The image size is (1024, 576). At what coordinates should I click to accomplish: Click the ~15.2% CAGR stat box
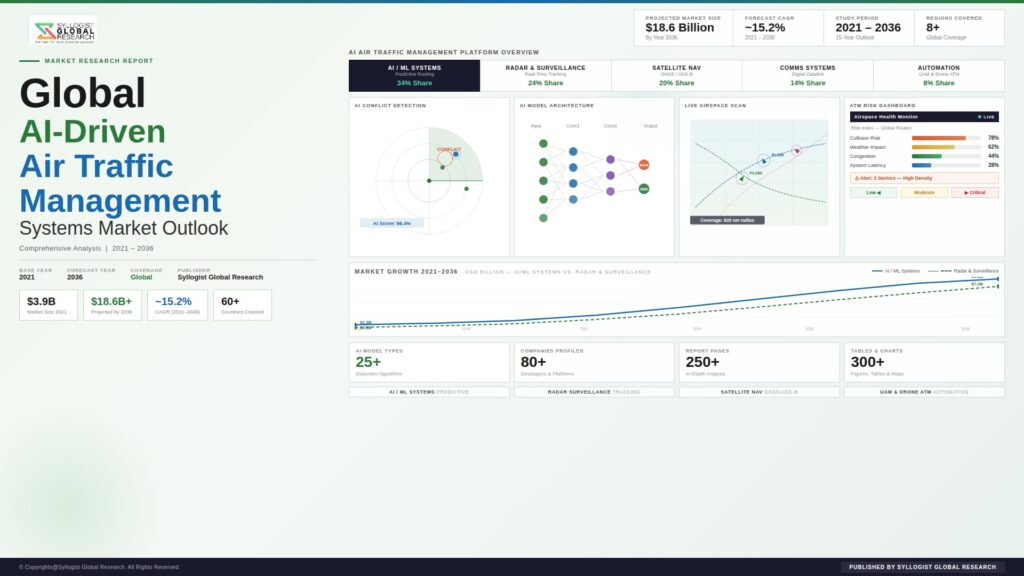point(178,305)
